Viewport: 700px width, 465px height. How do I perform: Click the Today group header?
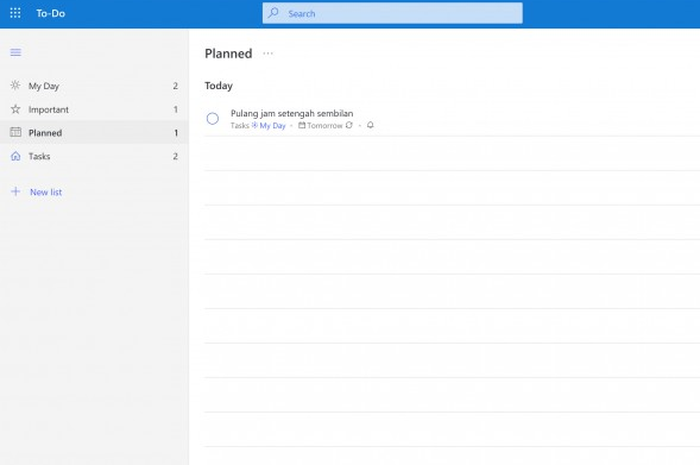(x=219, y=86)
